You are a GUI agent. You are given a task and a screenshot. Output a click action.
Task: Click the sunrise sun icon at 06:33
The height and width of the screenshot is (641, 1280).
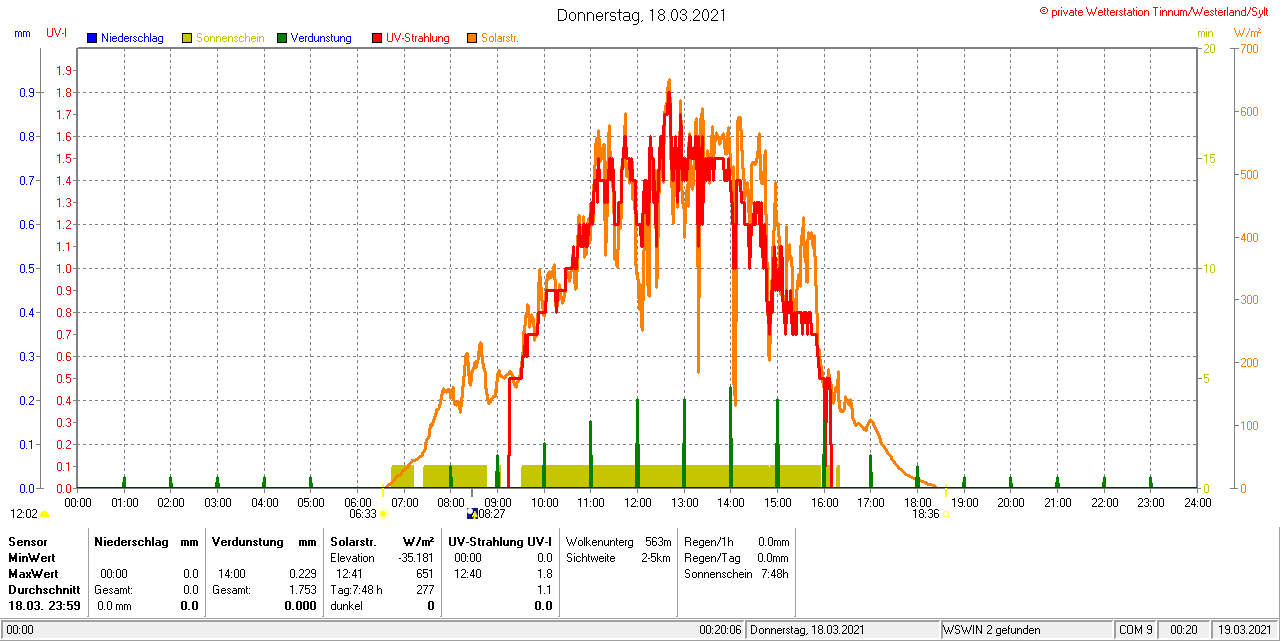click(382, 514)
